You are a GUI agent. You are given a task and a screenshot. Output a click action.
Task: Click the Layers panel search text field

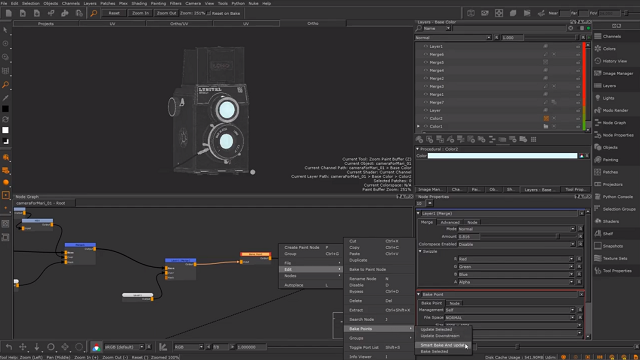point(509,29)
